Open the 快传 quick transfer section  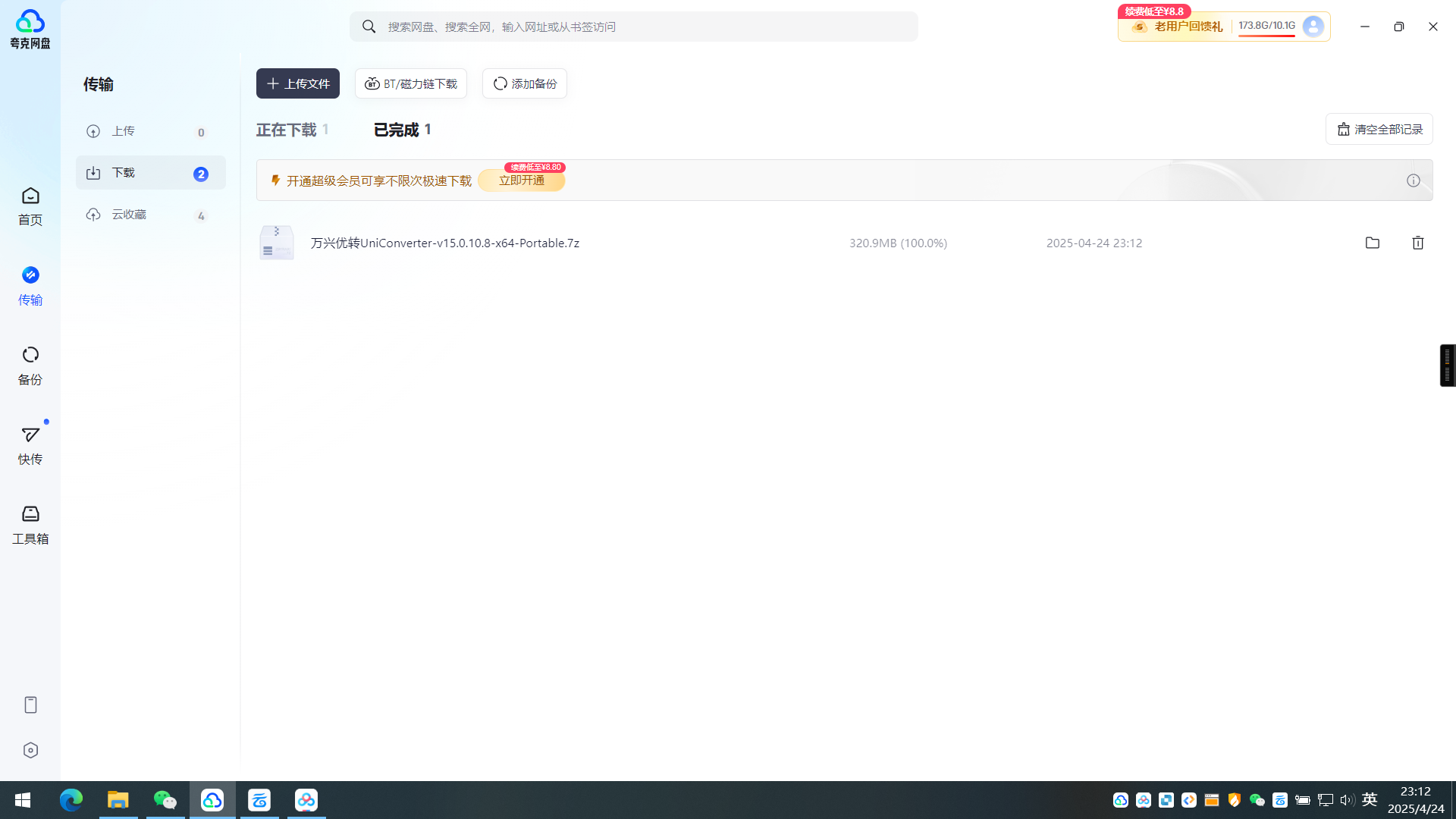(x=30, y=445)
